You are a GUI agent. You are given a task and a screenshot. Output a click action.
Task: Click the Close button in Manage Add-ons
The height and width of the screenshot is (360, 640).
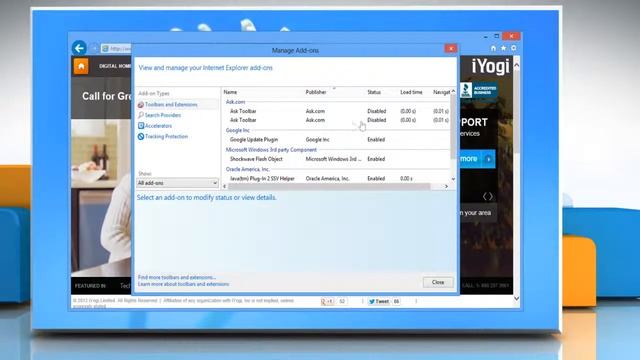tap(438, 282)
